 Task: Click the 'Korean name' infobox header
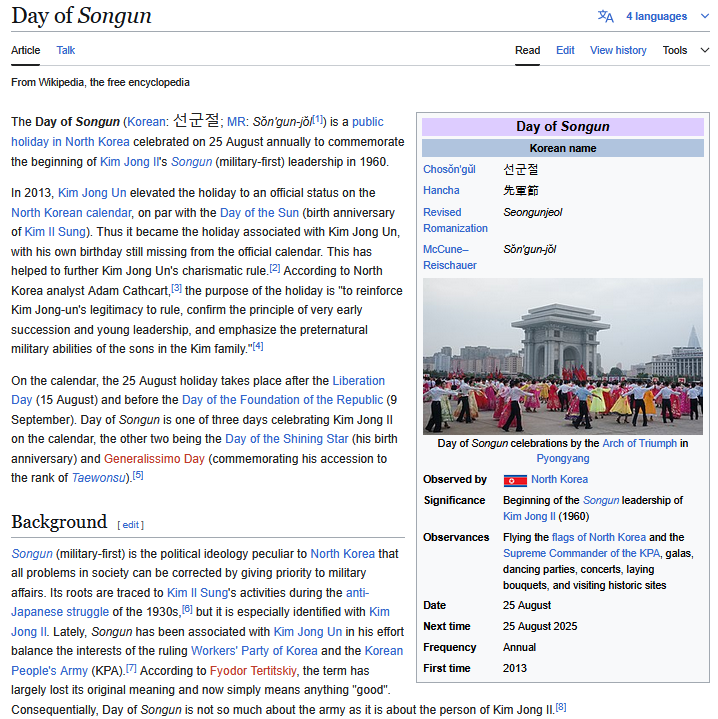tap(563, 148)
